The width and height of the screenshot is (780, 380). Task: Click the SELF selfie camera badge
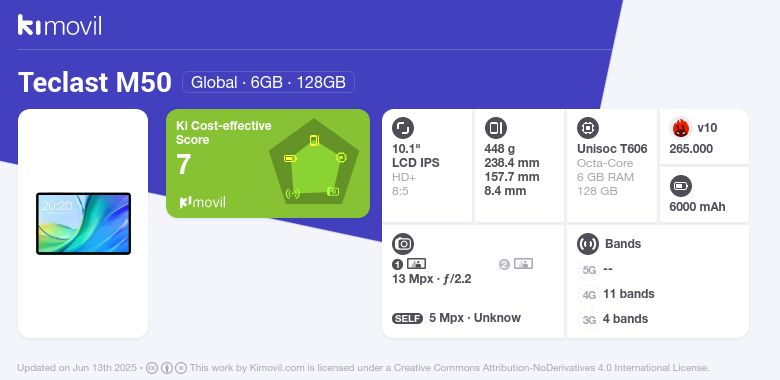click(x=407, y=319)
